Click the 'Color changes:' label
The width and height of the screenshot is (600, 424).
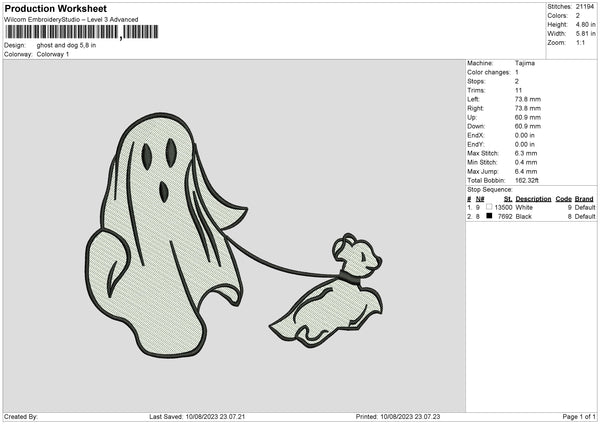pyautogui.click(x=489, y=72)
